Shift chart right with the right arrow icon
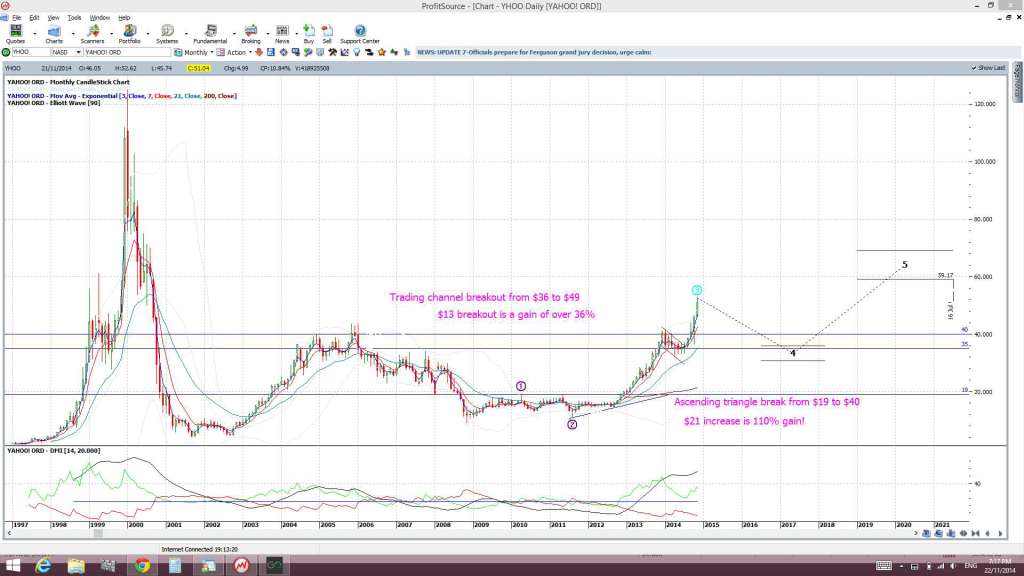The height and width of the screenshot is (576, 1024). click(1000, 534)
